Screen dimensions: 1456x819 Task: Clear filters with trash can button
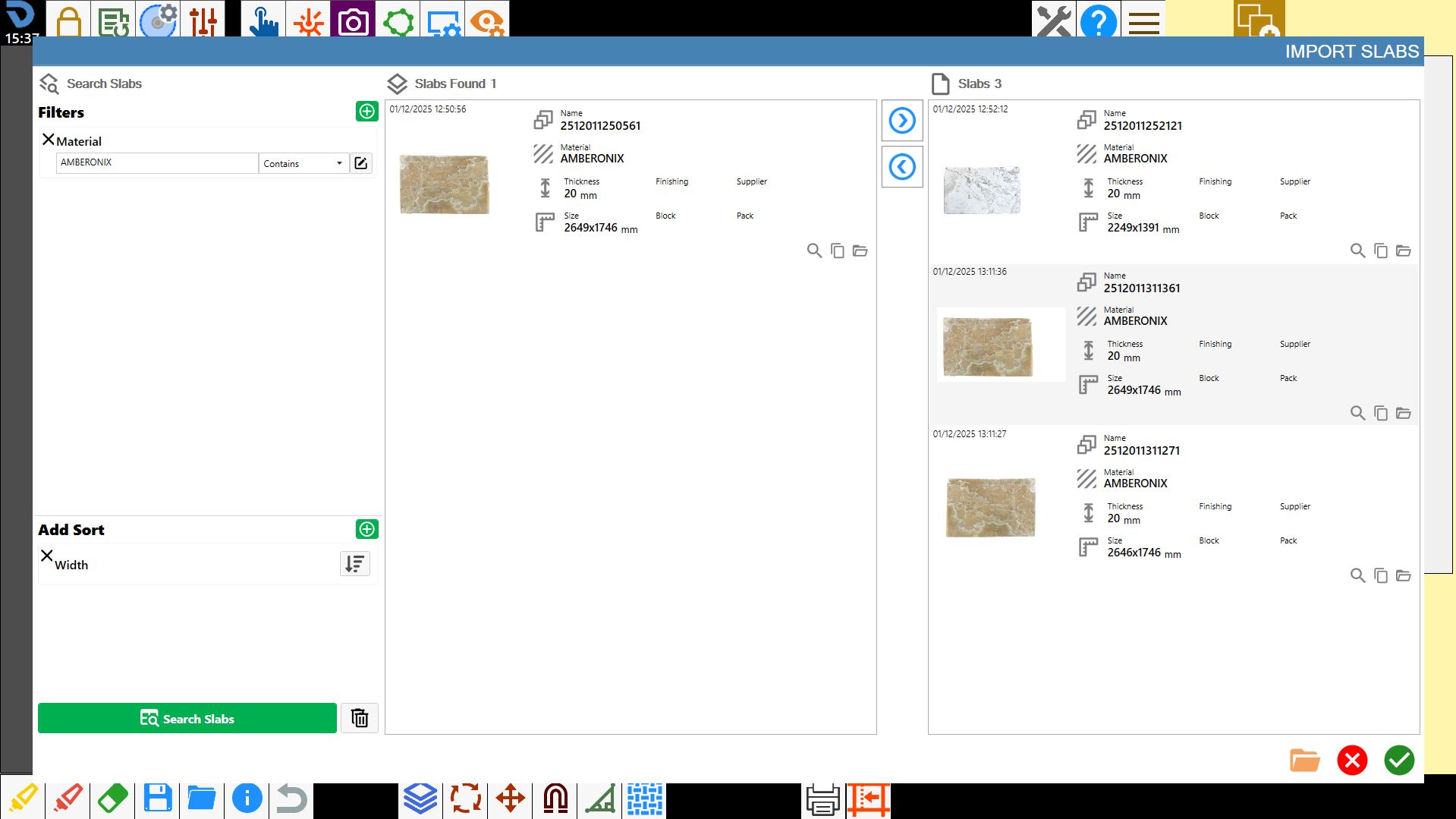pos(360,718)
